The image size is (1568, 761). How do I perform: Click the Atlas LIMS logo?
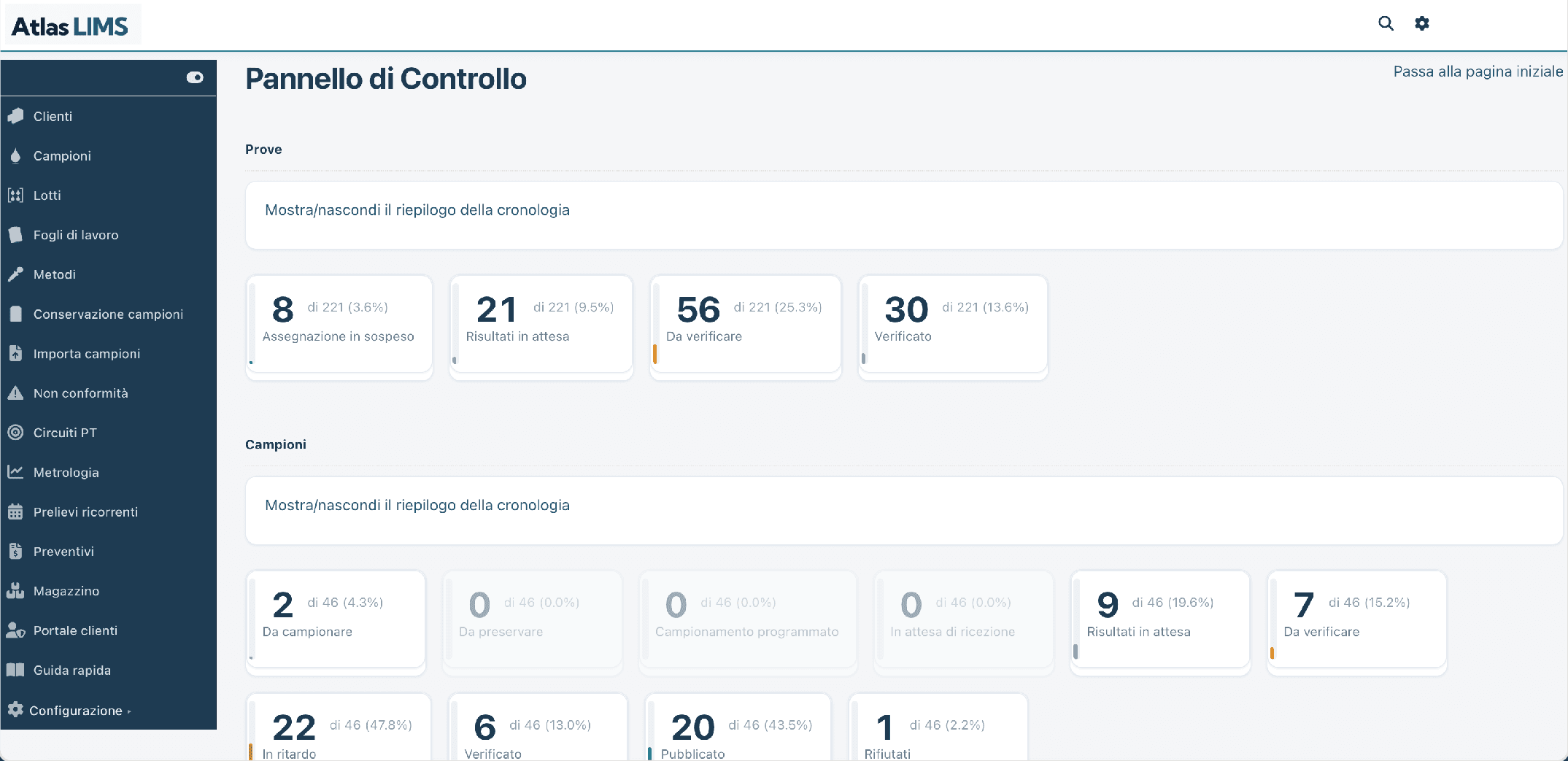pos(71,26)
